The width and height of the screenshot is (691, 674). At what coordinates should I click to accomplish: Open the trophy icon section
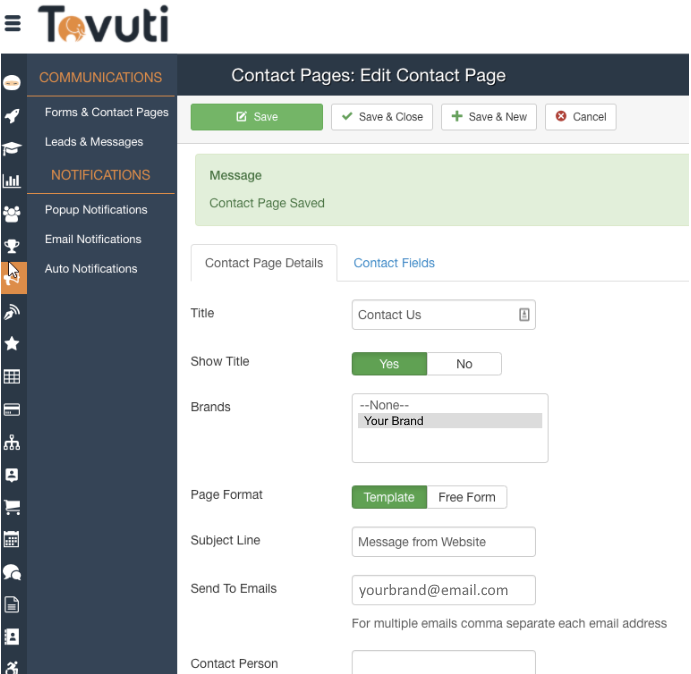(x=12, y=246)
